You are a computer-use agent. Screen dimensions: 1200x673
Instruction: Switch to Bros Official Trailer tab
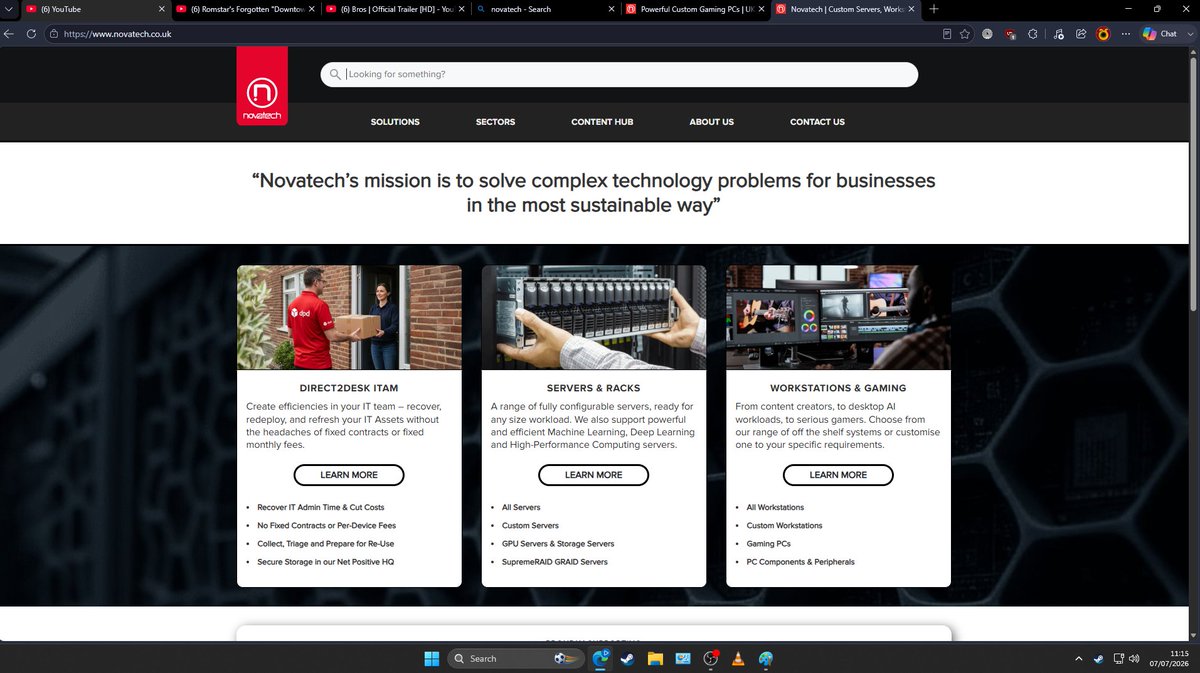click(396, 9)
